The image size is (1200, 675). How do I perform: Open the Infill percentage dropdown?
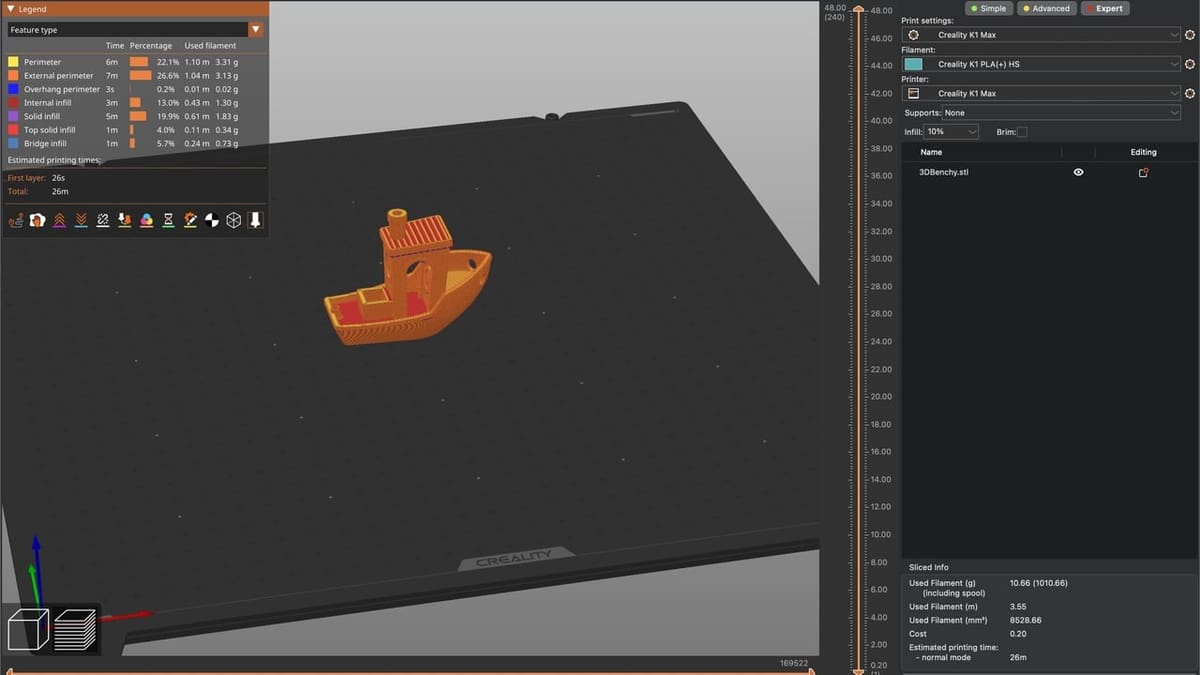point(952,132)
